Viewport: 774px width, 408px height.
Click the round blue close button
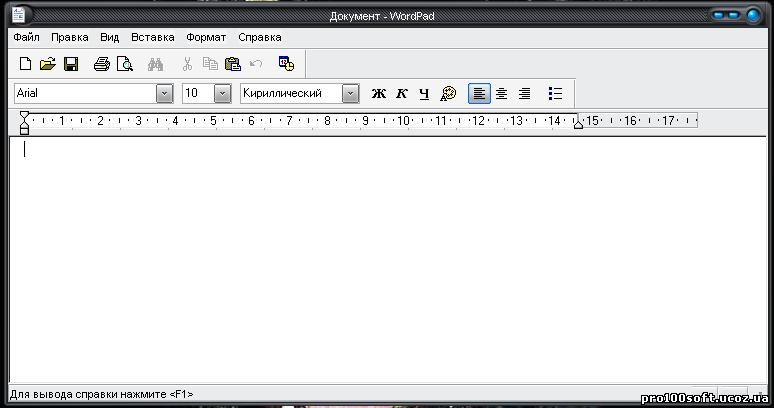click(754, 16)
